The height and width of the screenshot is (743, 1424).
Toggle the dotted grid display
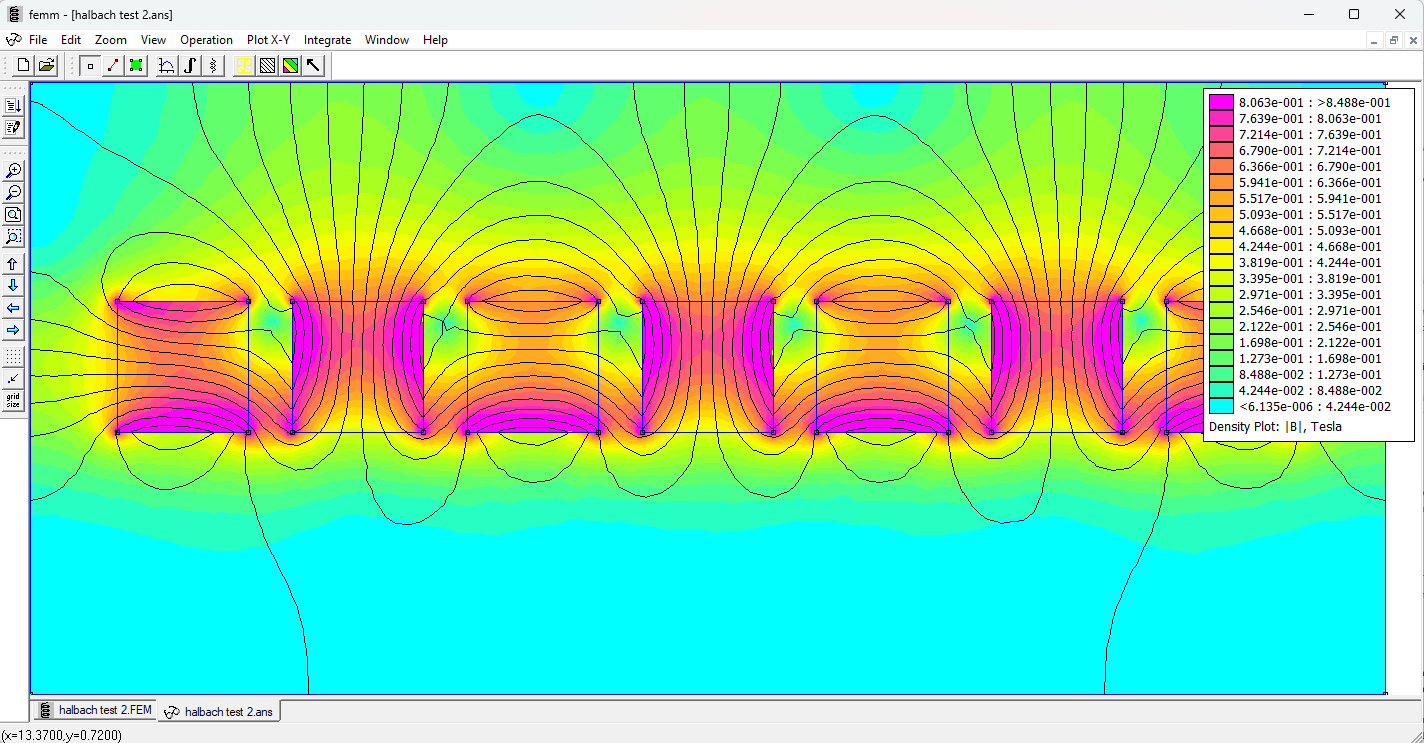(13, 357)
